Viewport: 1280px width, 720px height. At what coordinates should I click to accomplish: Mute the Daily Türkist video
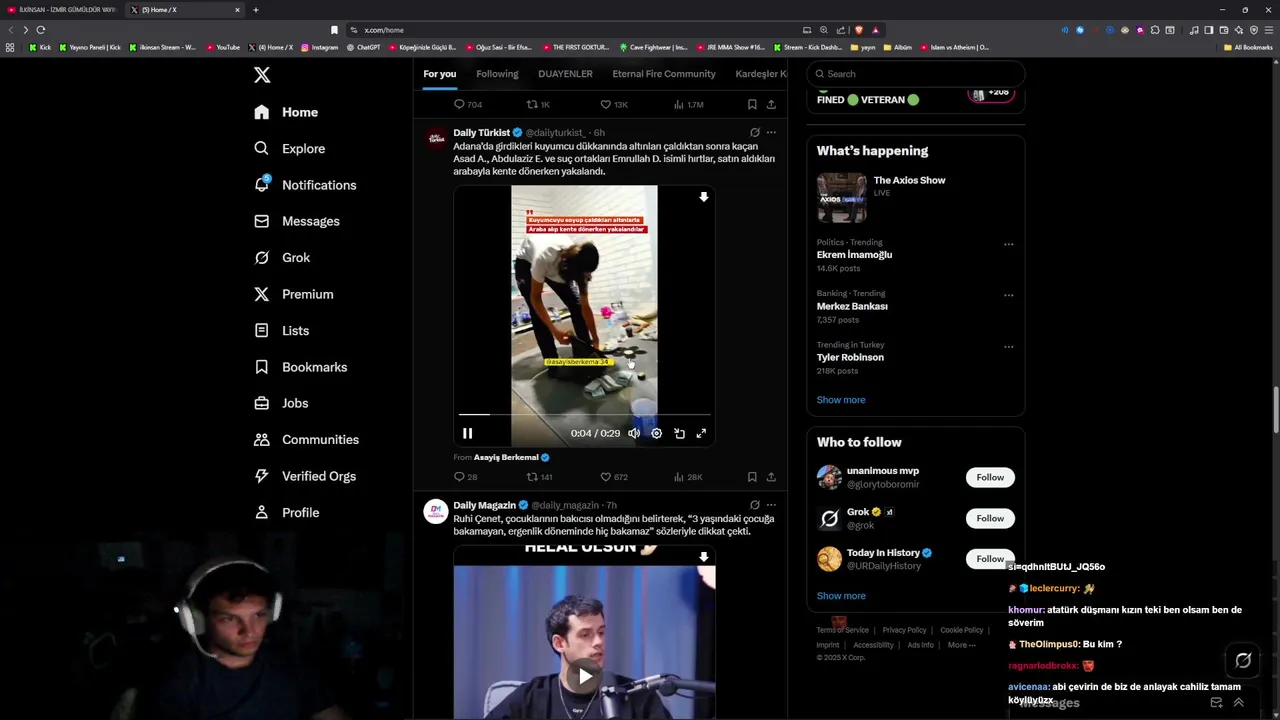pos(634,433)
